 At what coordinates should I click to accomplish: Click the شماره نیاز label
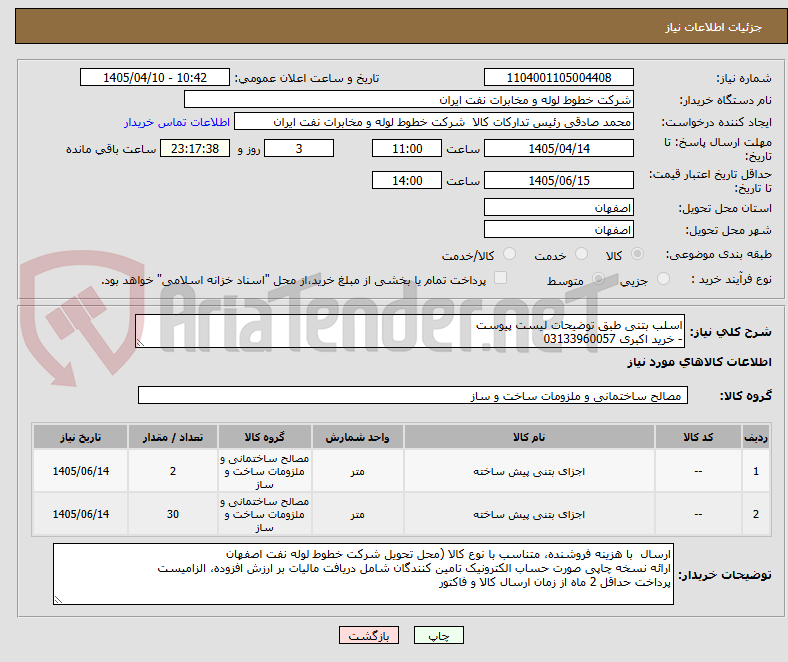[744, 78]
